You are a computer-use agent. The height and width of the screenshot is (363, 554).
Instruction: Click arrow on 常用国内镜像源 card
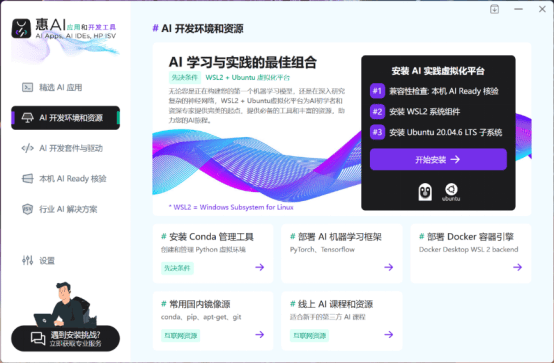click(x=260, y=334)
